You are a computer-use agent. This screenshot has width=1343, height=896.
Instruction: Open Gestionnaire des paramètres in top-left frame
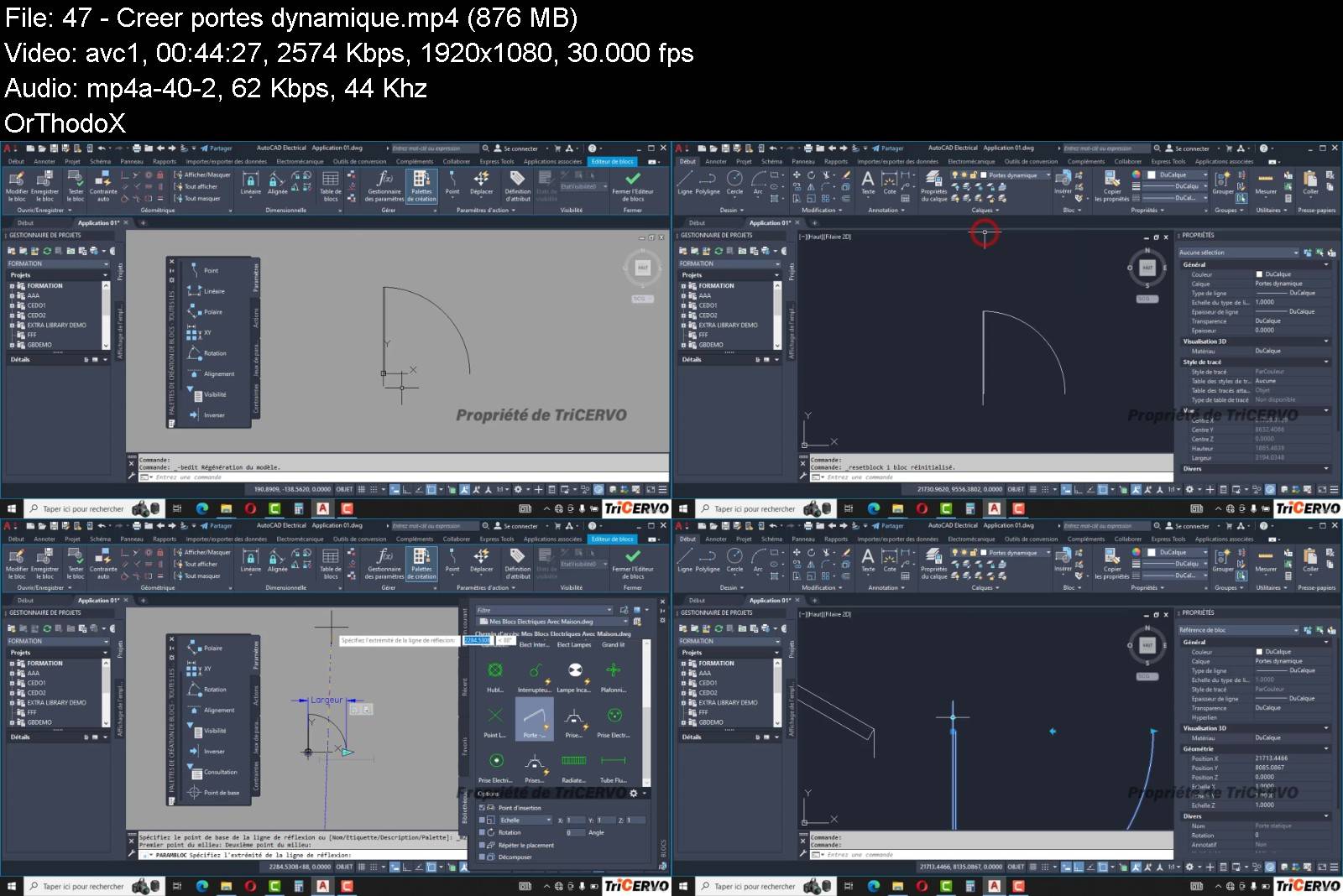click(x=384, y=186)
